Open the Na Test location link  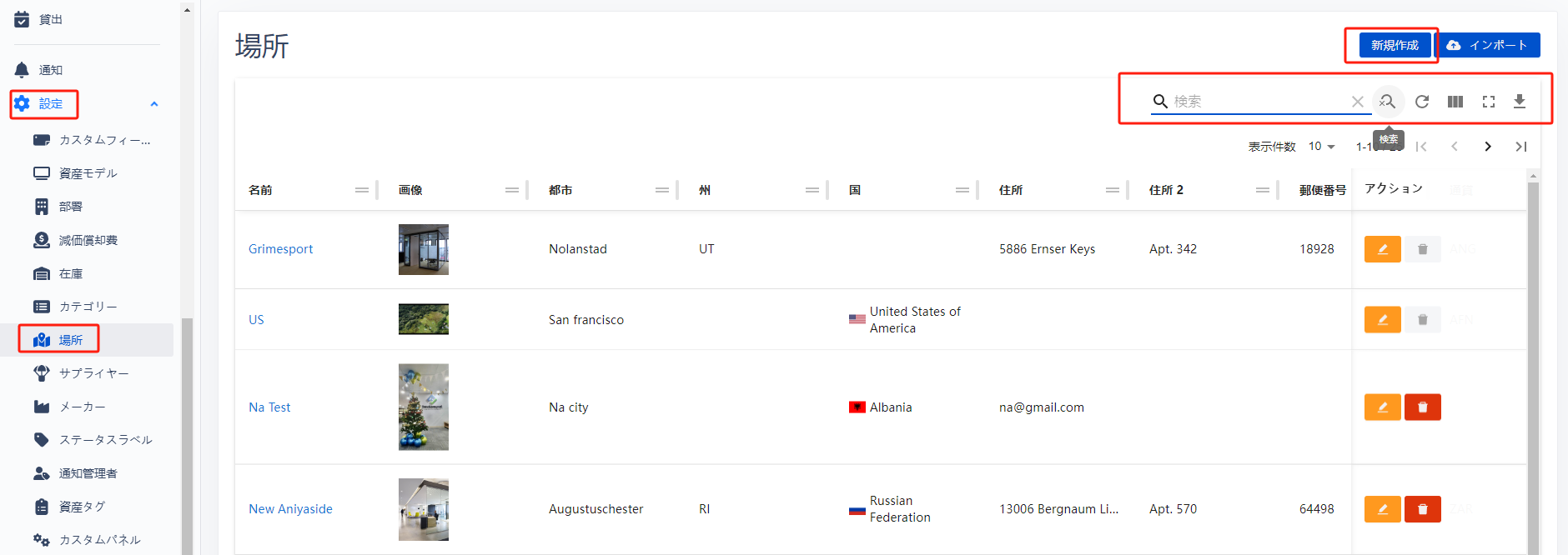tap(269, 407)
